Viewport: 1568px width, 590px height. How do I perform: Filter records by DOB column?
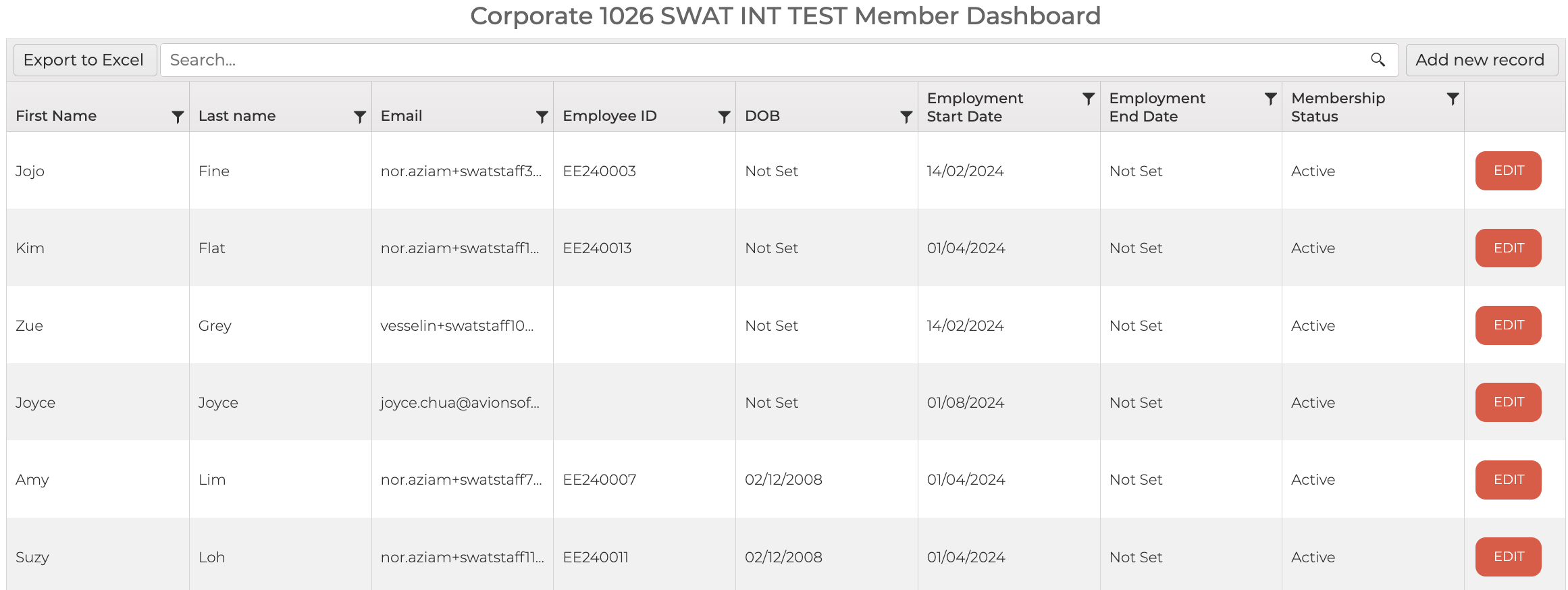click(906, 117)
